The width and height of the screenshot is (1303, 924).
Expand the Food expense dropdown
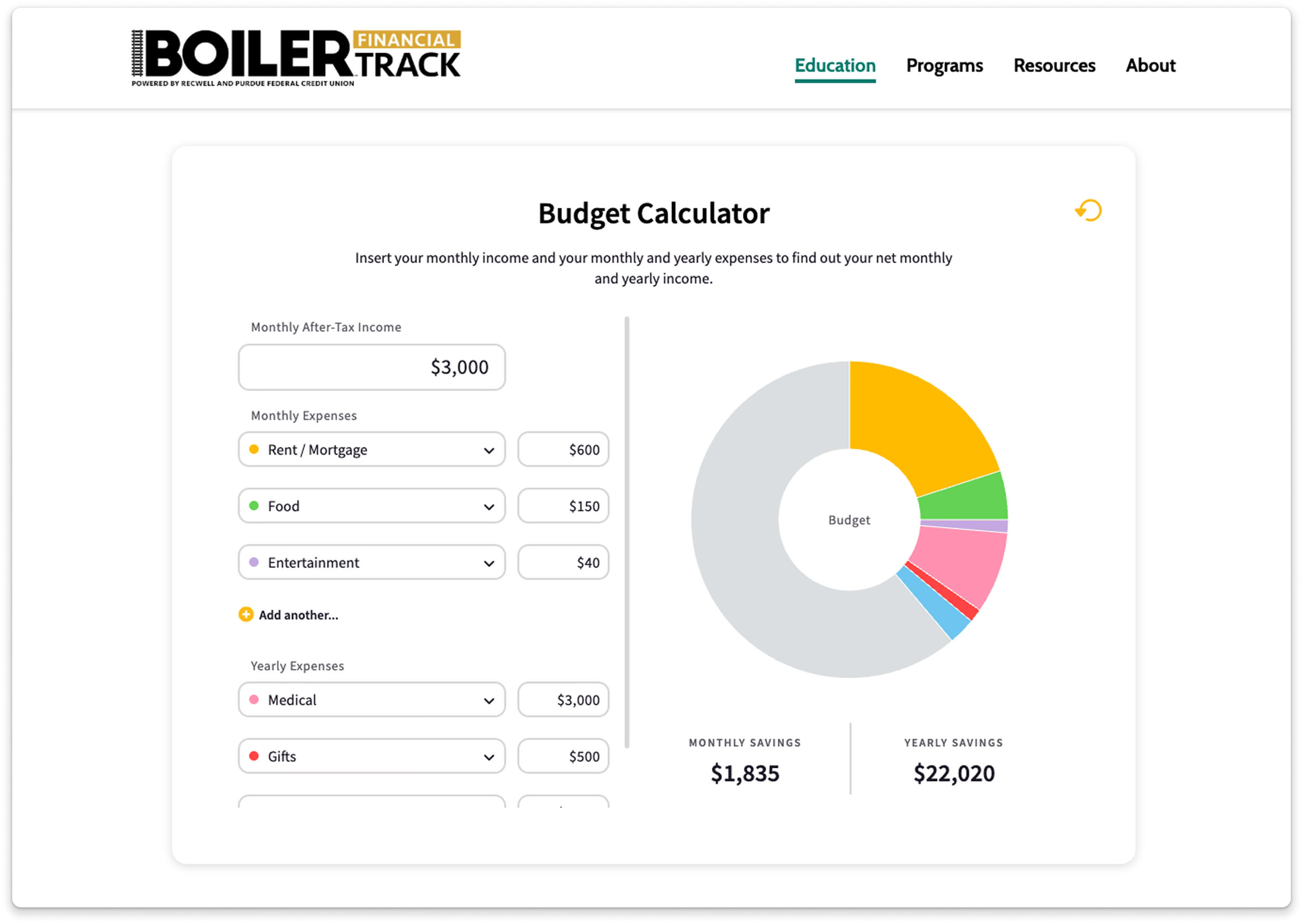371,506
